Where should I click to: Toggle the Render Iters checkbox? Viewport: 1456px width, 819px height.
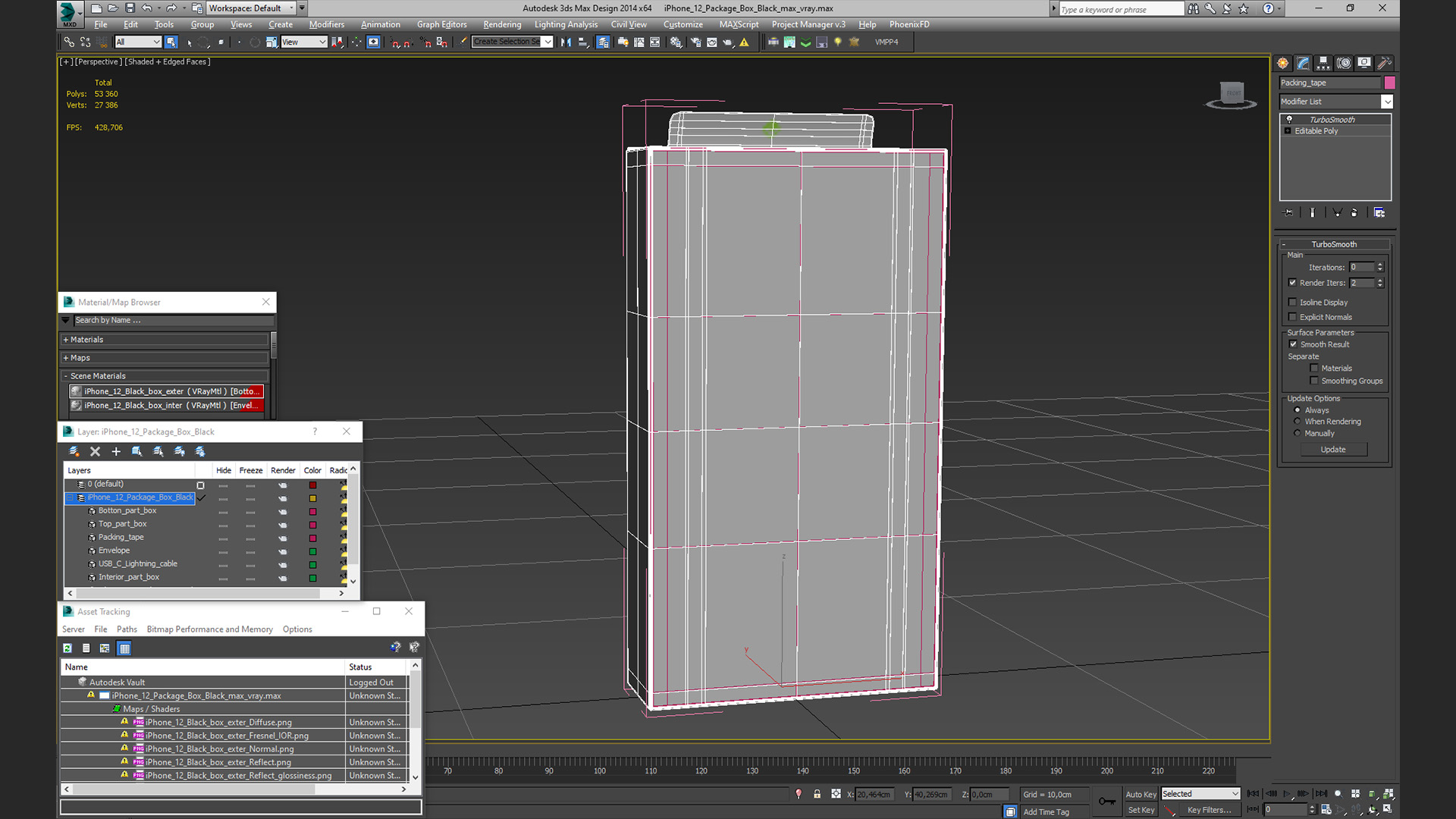[x=1293, y=283]
